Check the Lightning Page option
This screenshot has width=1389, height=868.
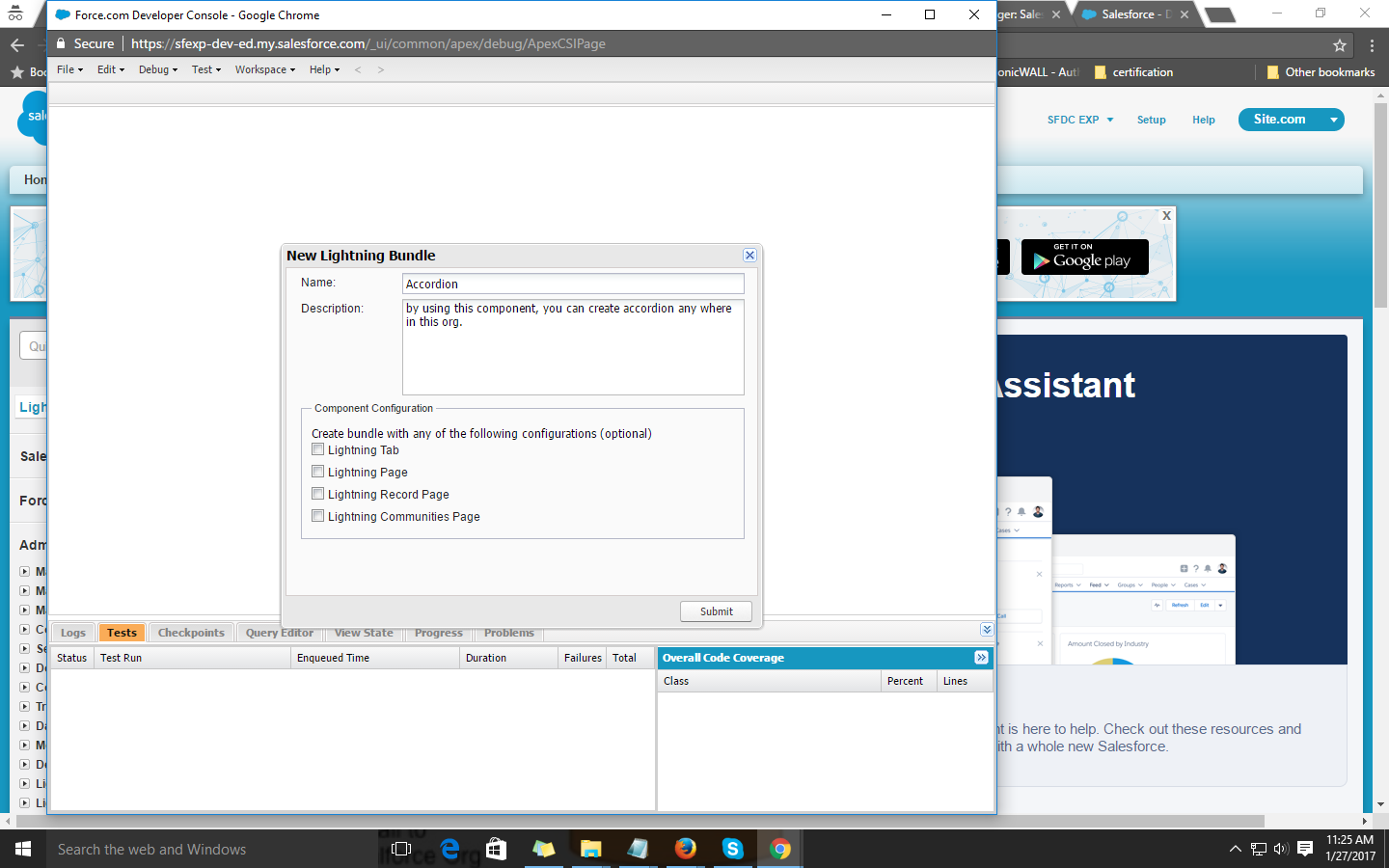pos(317,471)
